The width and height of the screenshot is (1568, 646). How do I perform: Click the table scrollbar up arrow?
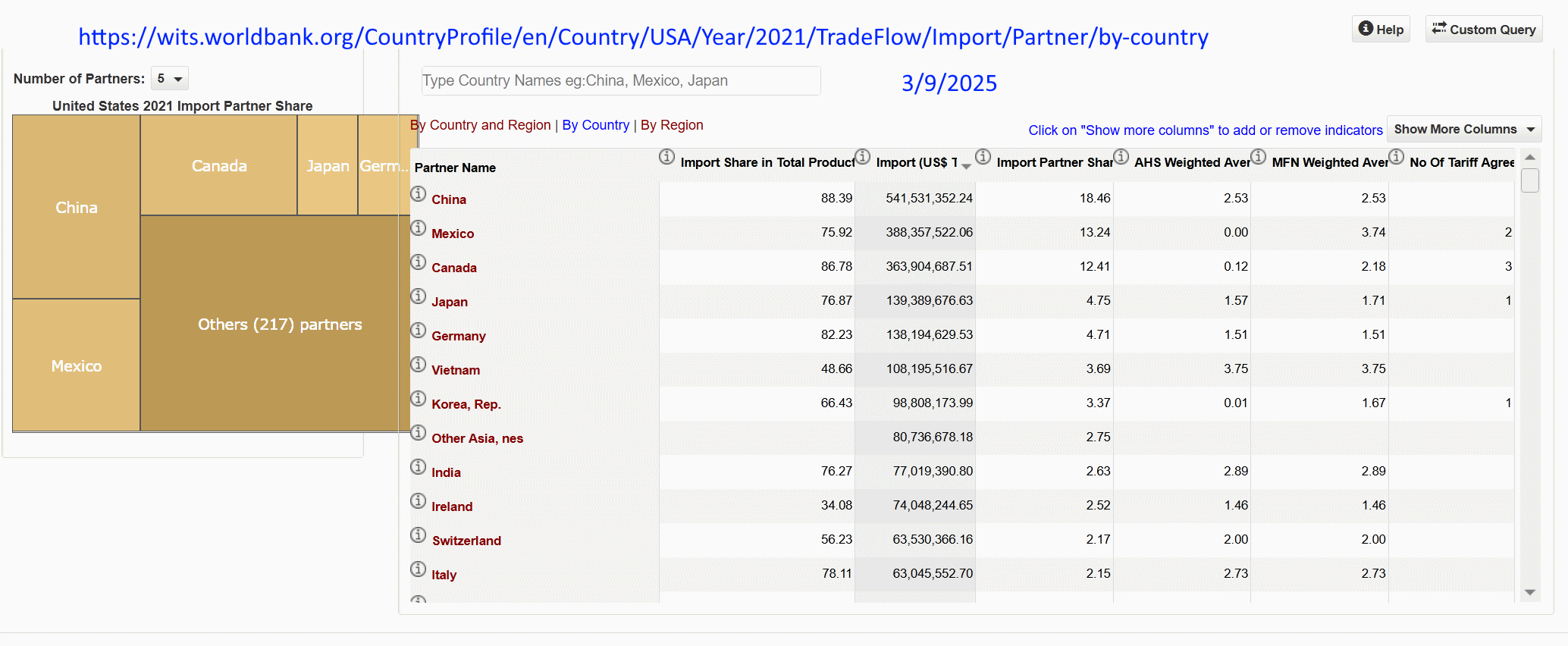[x=1530, y=157]
